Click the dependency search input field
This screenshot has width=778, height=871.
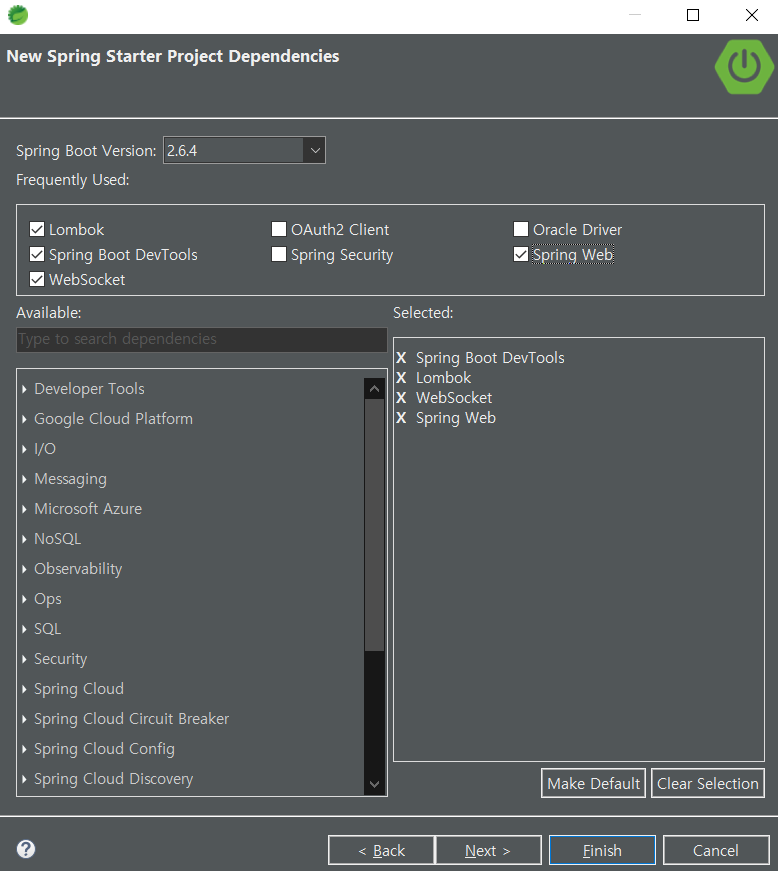click(x=202, y=339)
